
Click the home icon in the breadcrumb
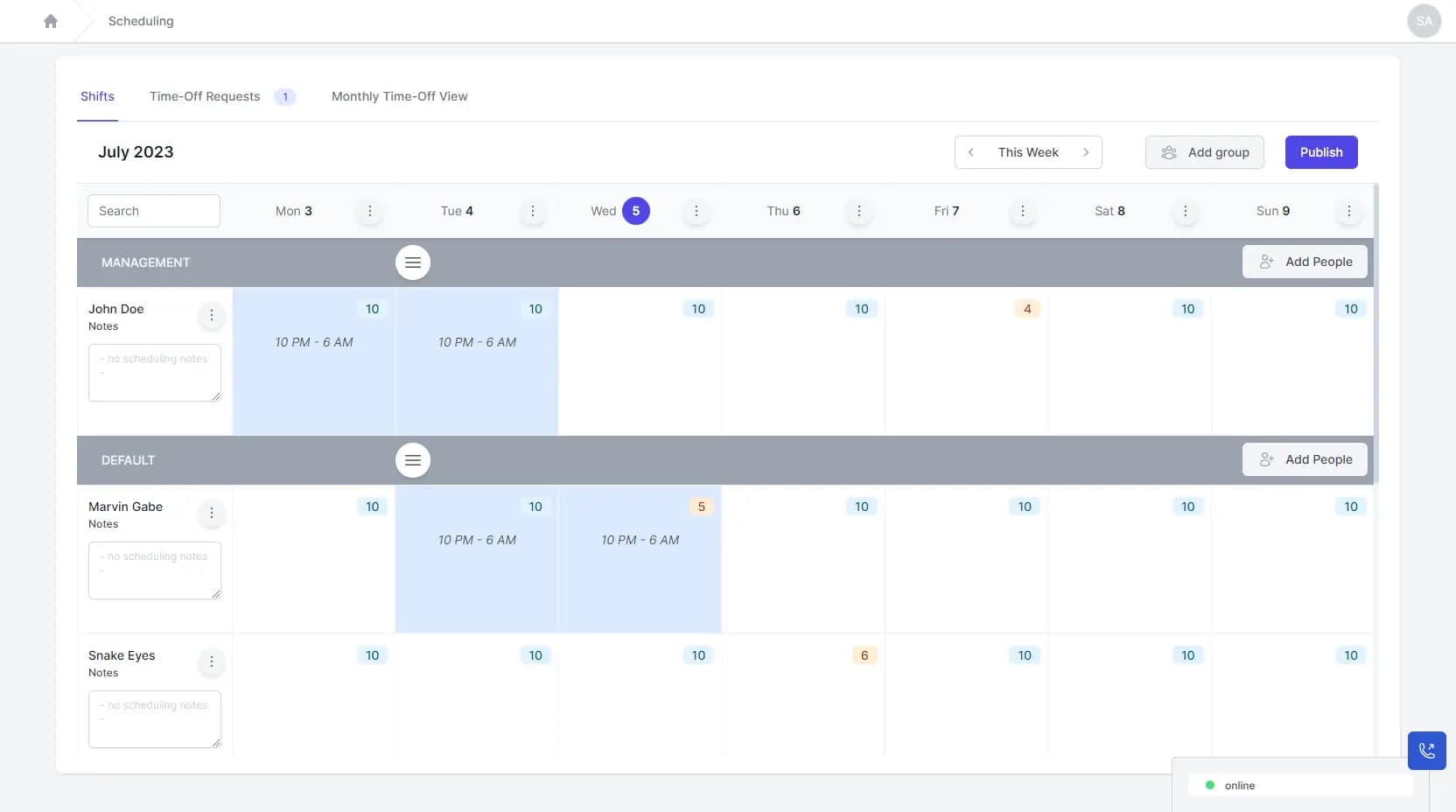click(x=50, y=20)
